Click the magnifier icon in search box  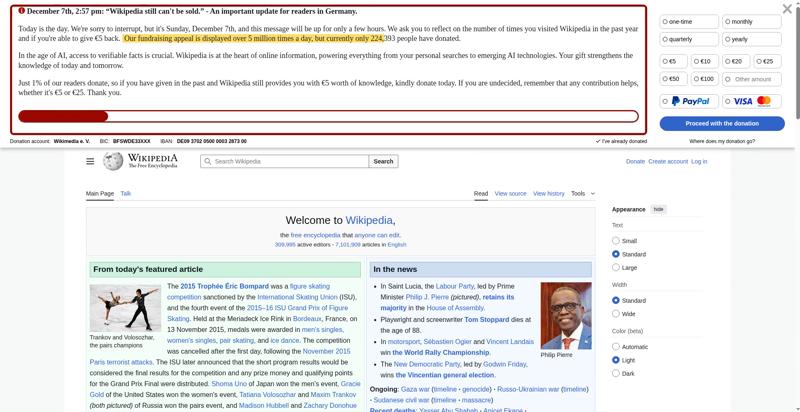click(208, 161)
